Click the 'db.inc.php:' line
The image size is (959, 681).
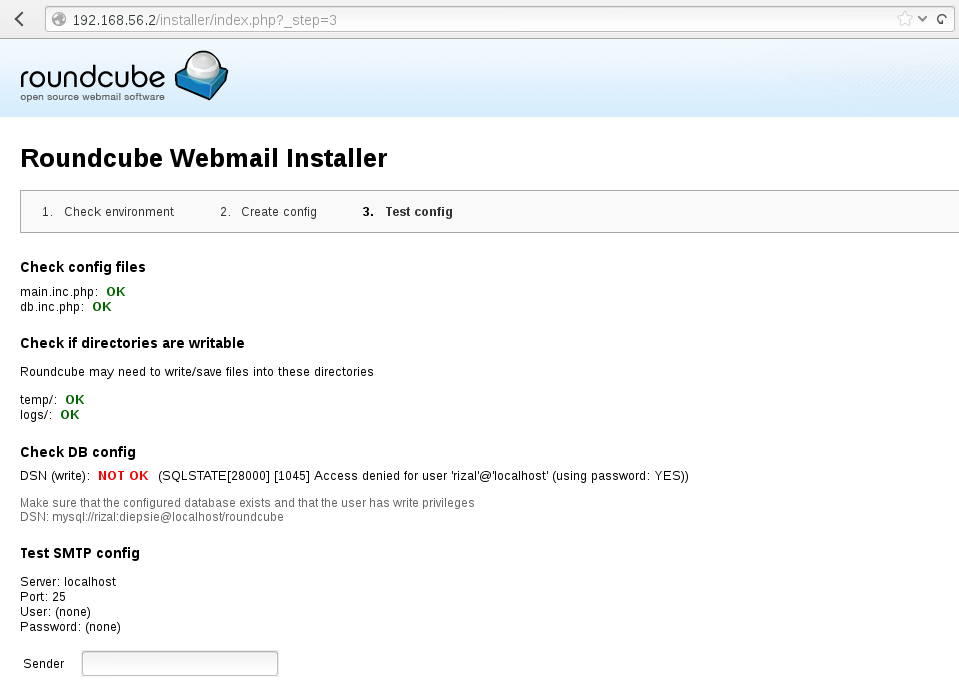pos(66,307)
